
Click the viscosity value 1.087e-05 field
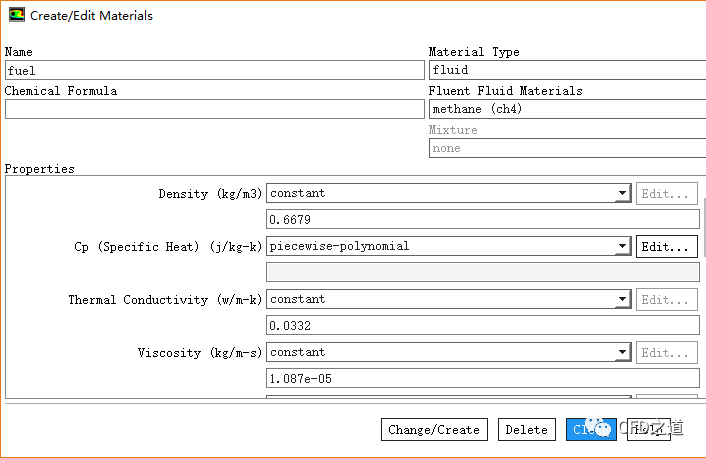(482, 378)
